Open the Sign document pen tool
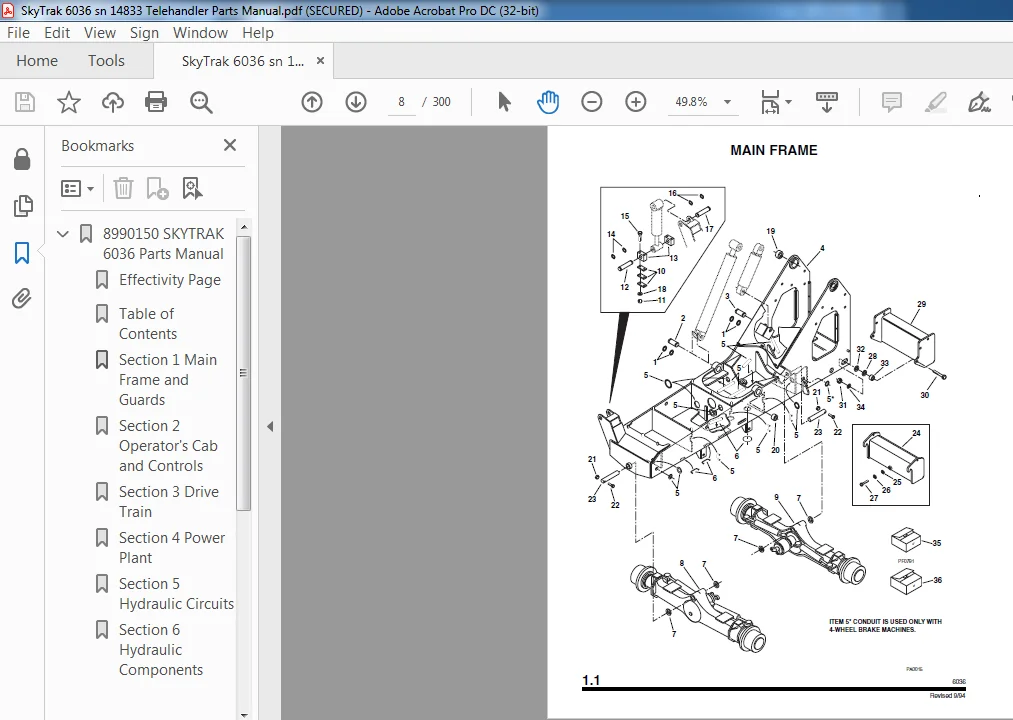The image size is (1013, 720). (979, 102)
